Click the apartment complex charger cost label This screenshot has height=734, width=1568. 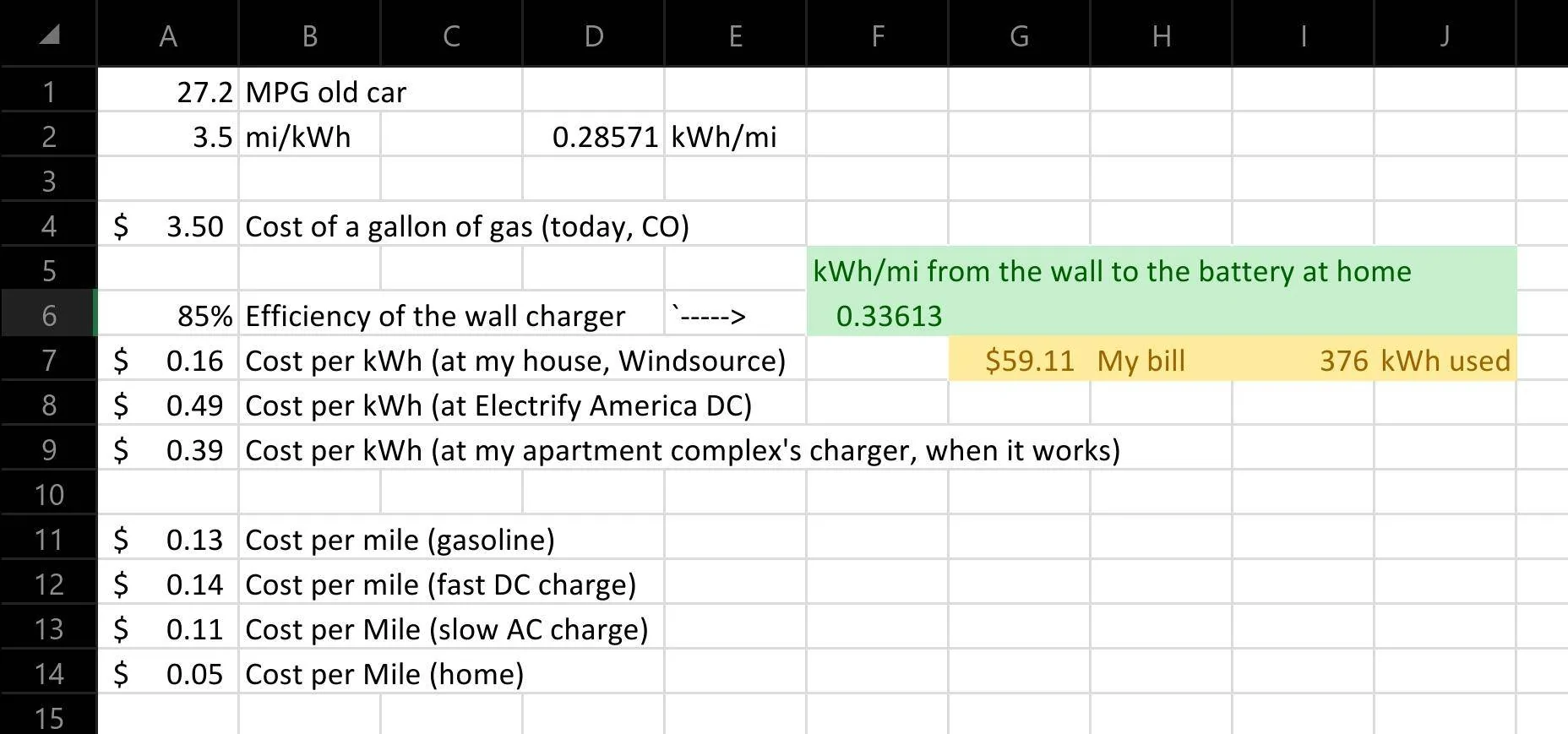pyautogui.click(x=683, y=449)
